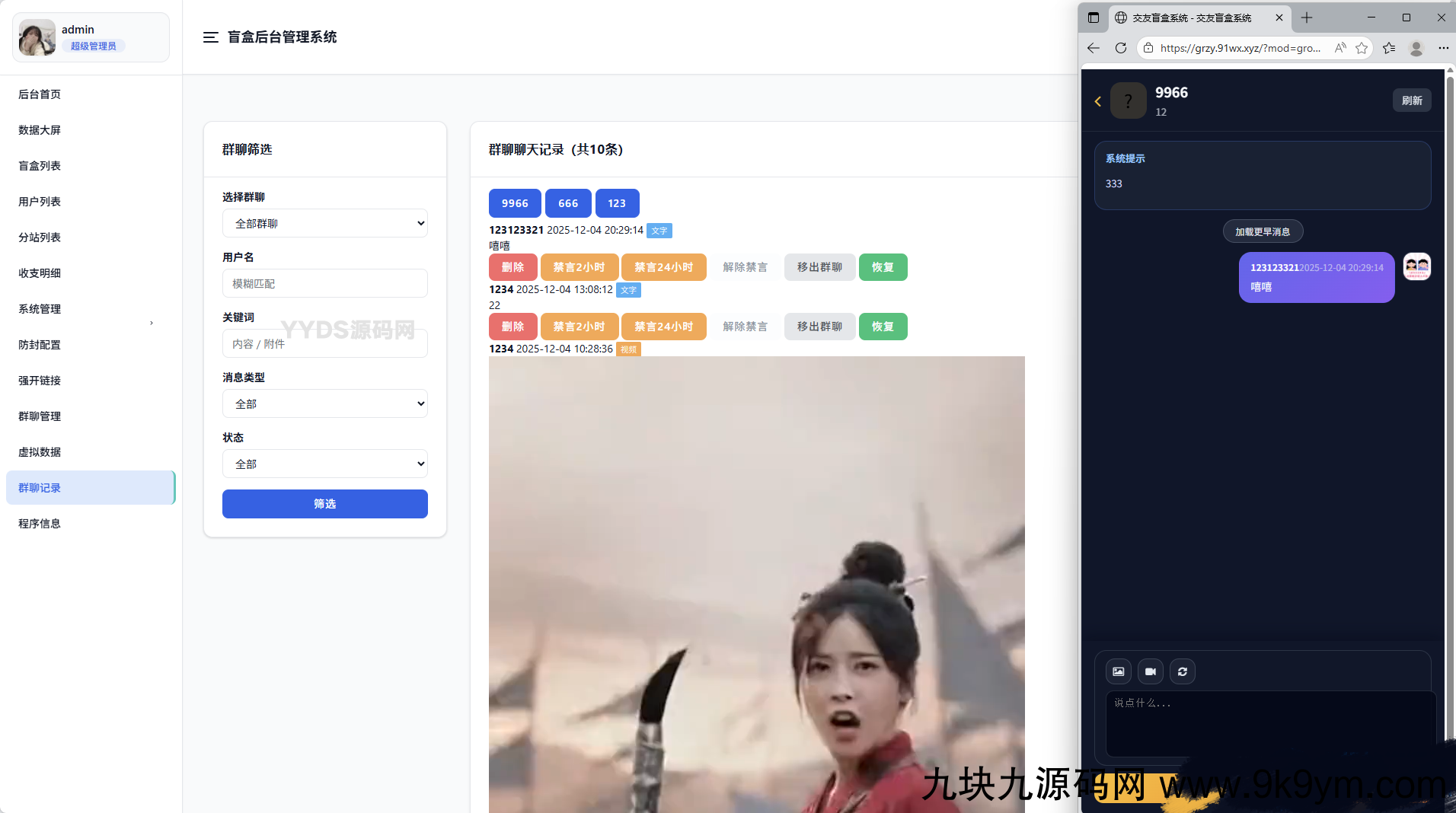The image size is (1456, 813).
Task: Open the browser profile avatar icon
Action: [1416, 48]
